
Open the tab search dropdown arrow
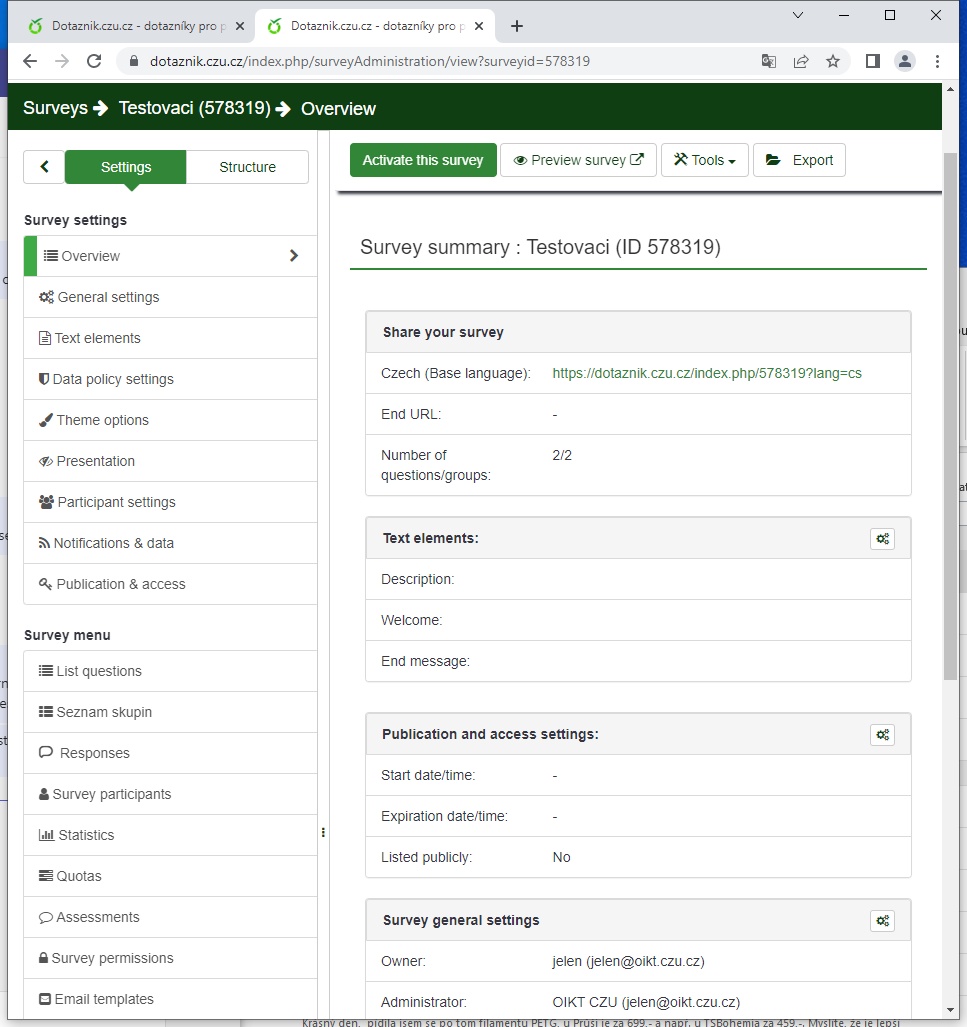click(798, 15)
